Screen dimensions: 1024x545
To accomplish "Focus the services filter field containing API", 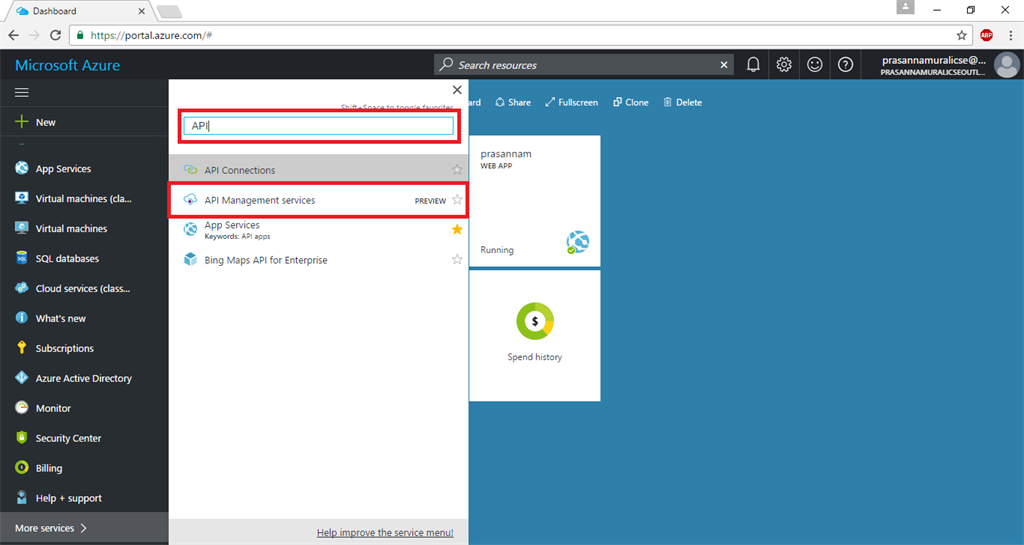I will click(x=319, y=126).
